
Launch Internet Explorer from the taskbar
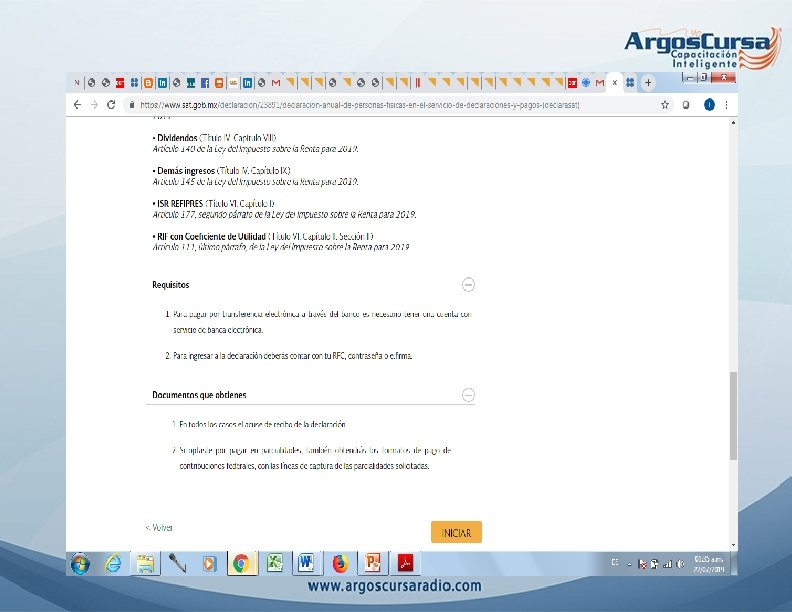(113, 564)
